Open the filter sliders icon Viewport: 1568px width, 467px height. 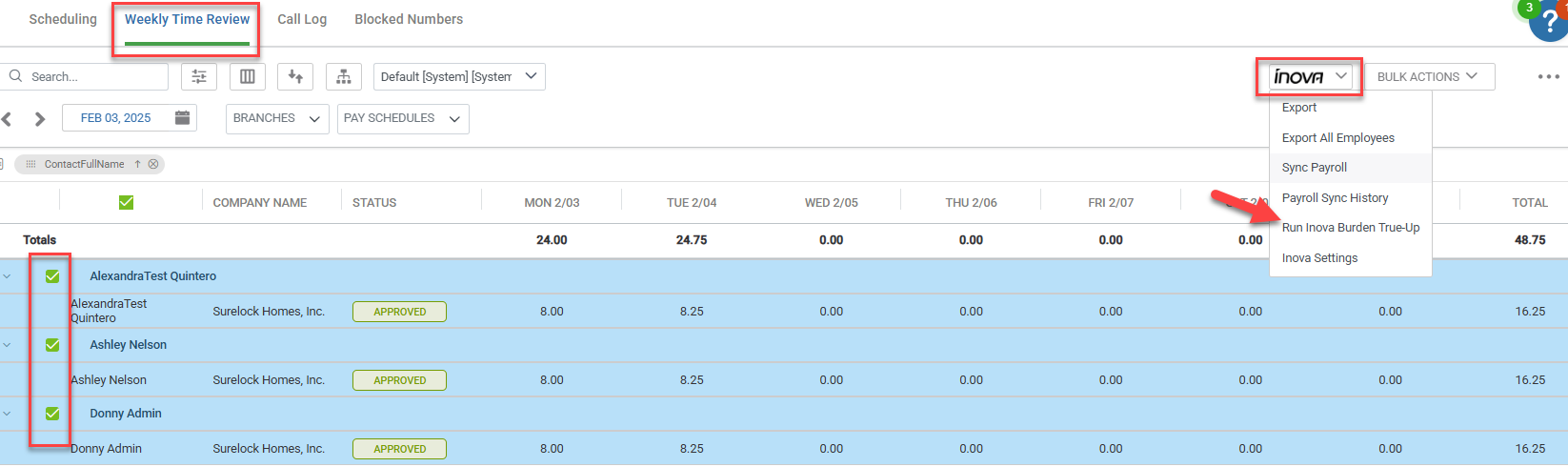199,76
